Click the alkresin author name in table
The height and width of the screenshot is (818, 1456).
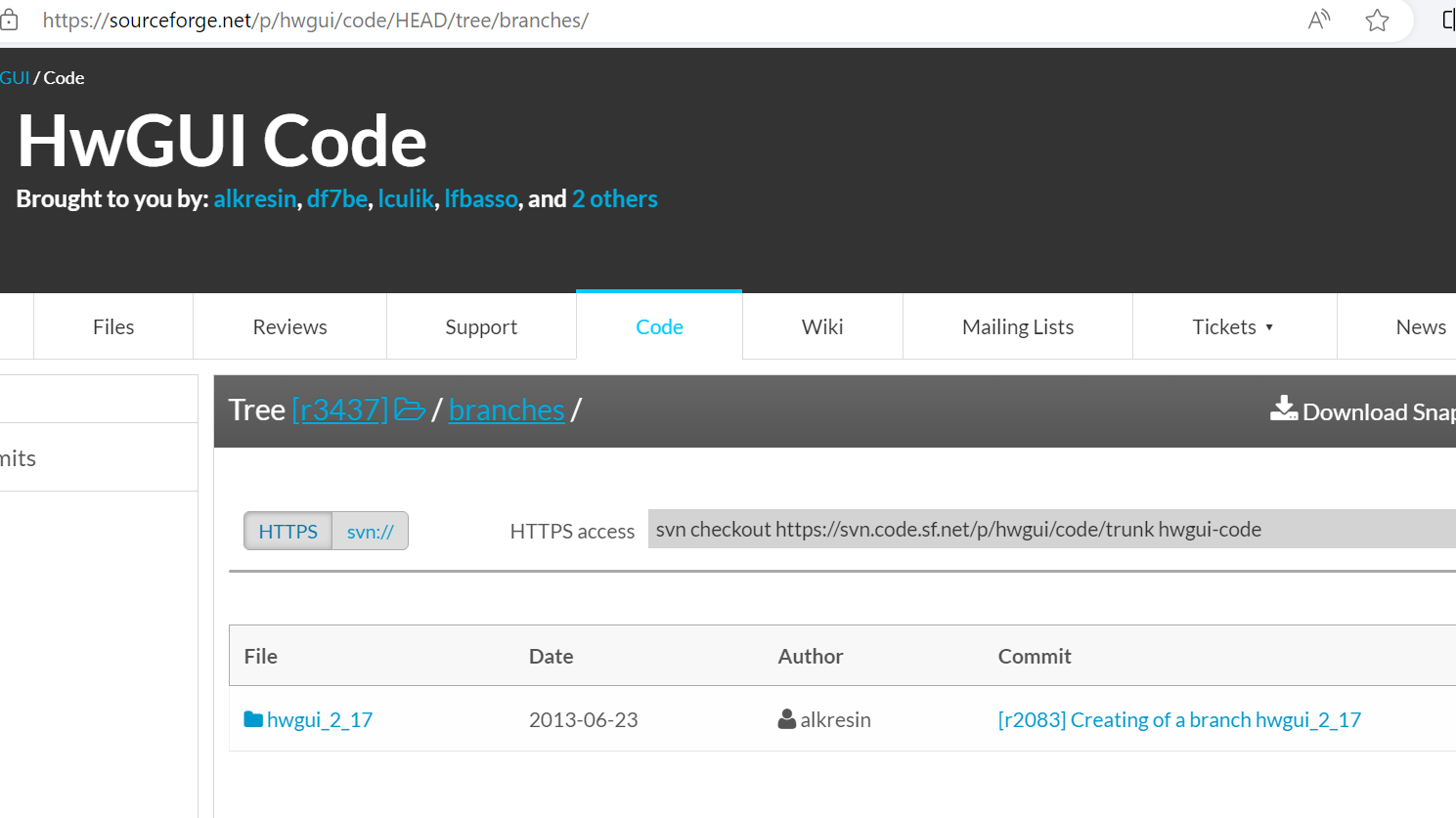835,719
